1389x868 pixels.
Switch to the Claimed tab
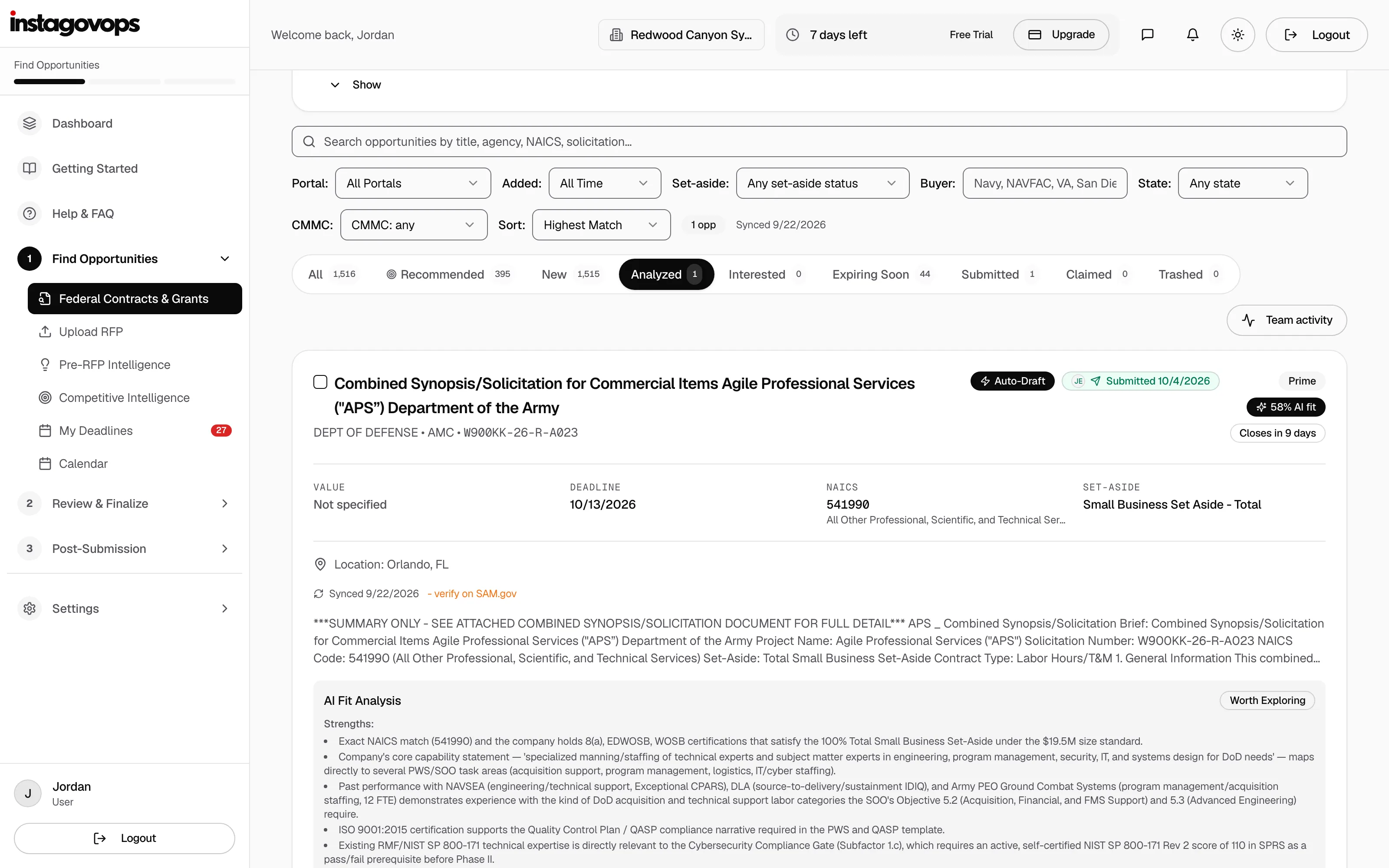pos(1098,274)
